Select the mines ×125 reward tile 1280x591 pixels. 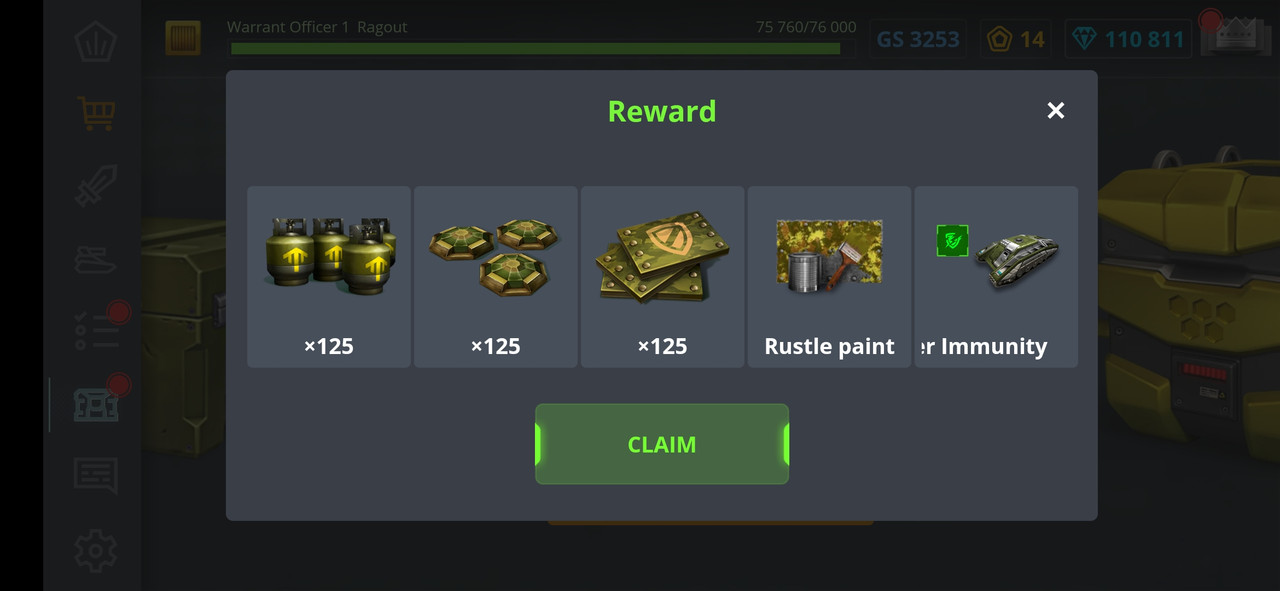pyautogui.click(x=496, y=277)
